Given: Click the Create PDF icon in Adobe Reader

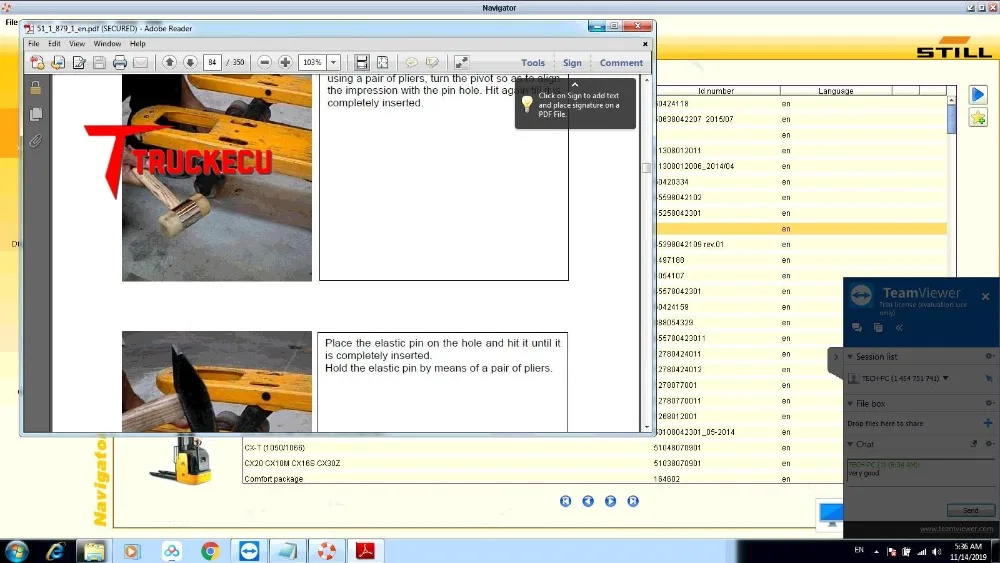Looking at the screenshot, I should pyautogui.click(x=37, y=62).
